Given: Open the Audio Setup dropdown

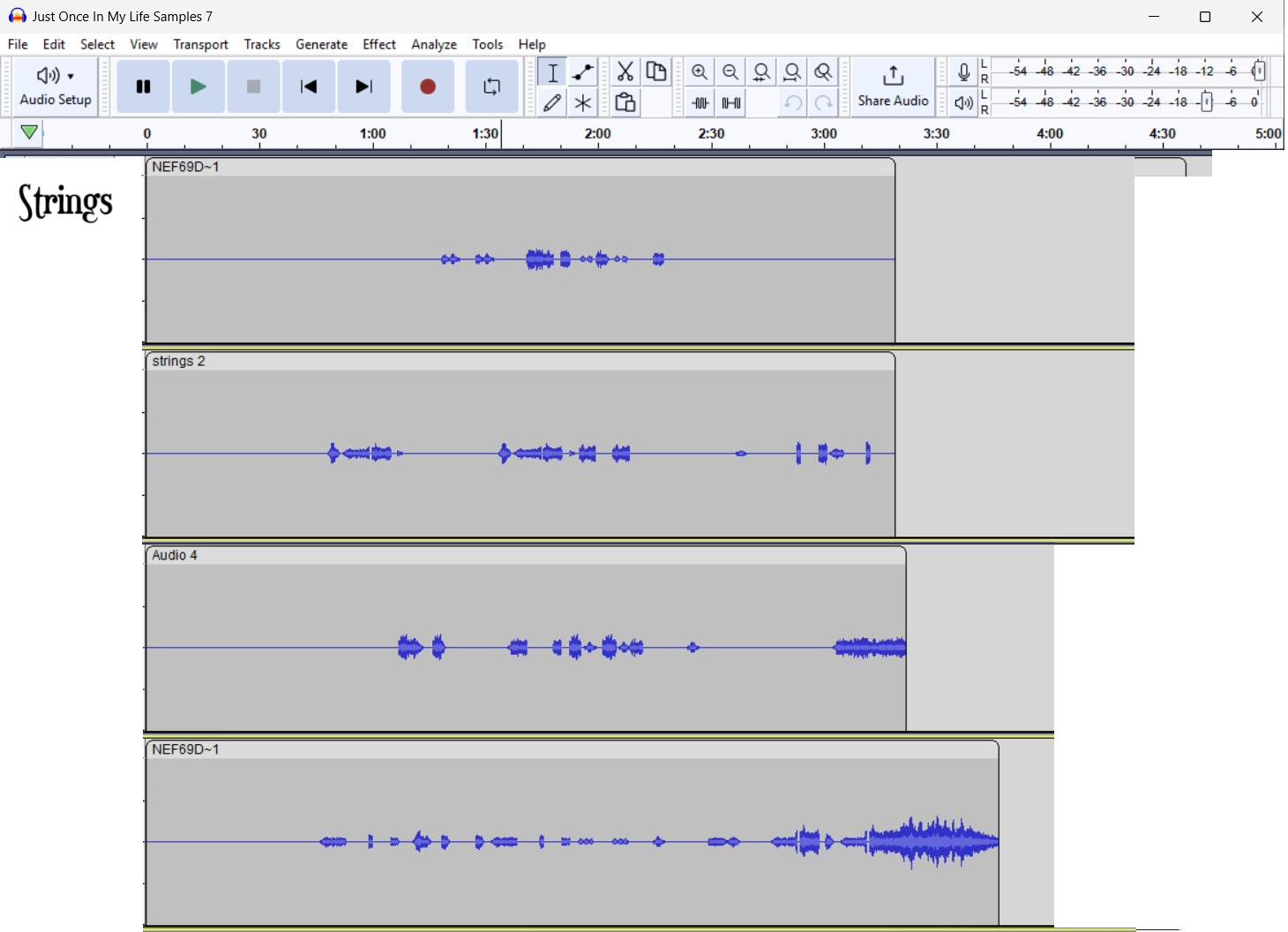Looking at the screenshot, I should (56, 86).
